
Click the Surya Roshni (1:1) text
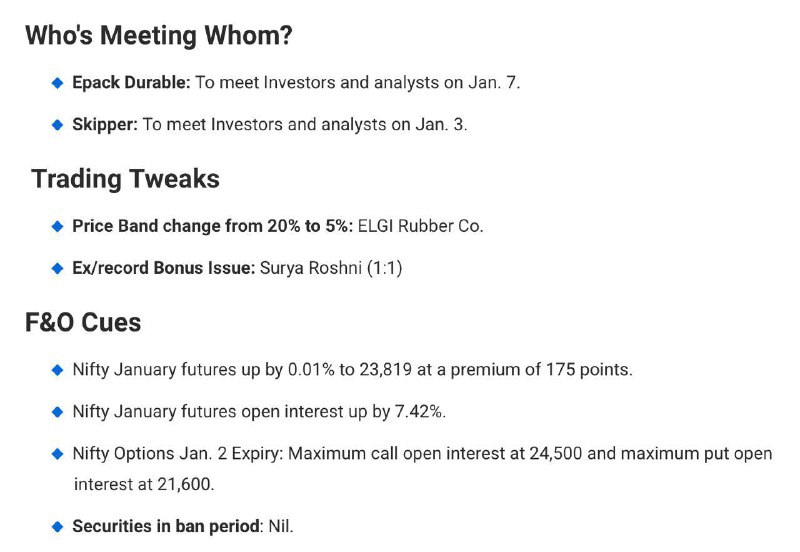click(331, 268)
